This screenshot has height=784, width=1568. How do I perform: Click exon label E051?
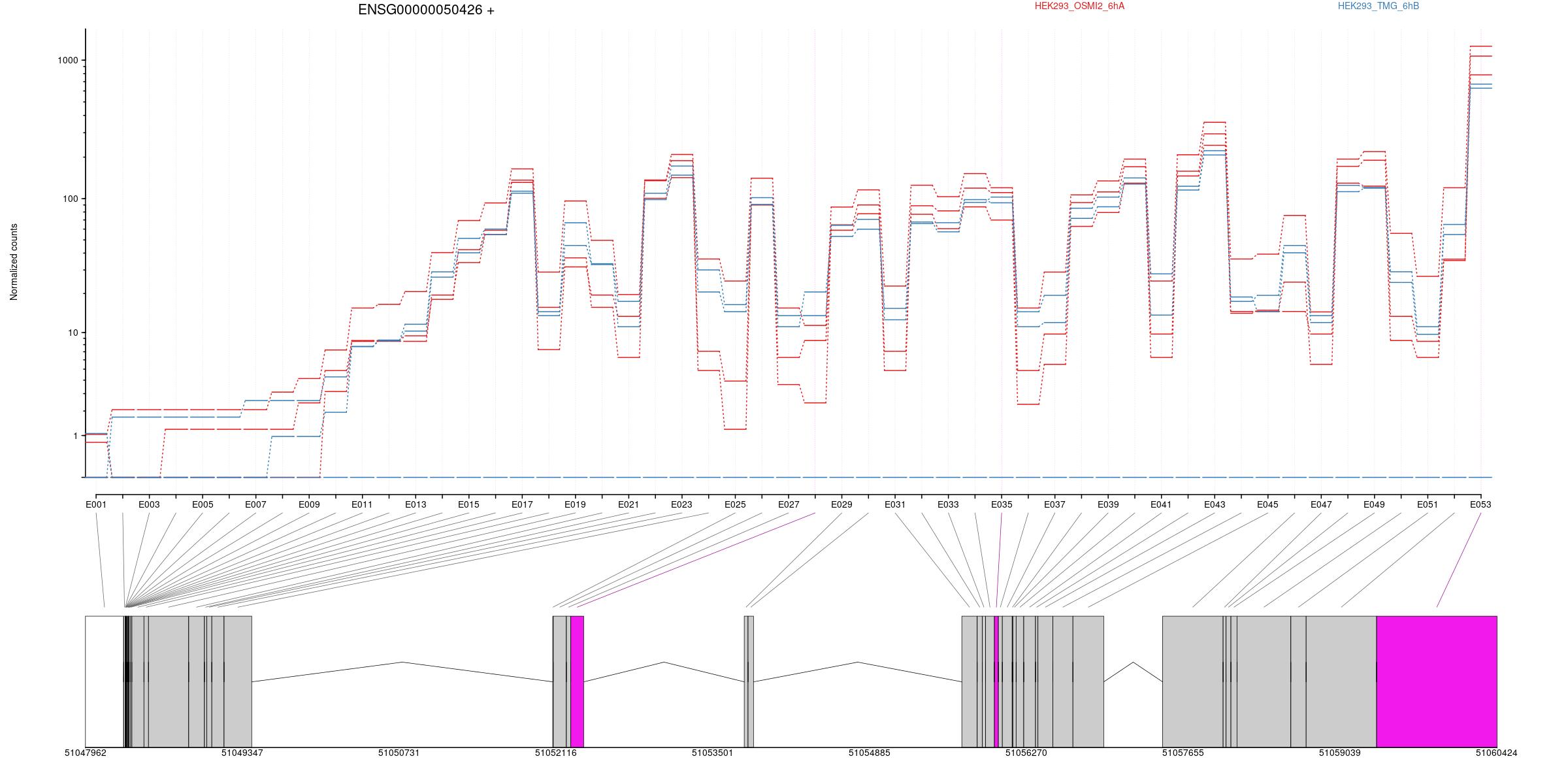(x=1428, y=504)
